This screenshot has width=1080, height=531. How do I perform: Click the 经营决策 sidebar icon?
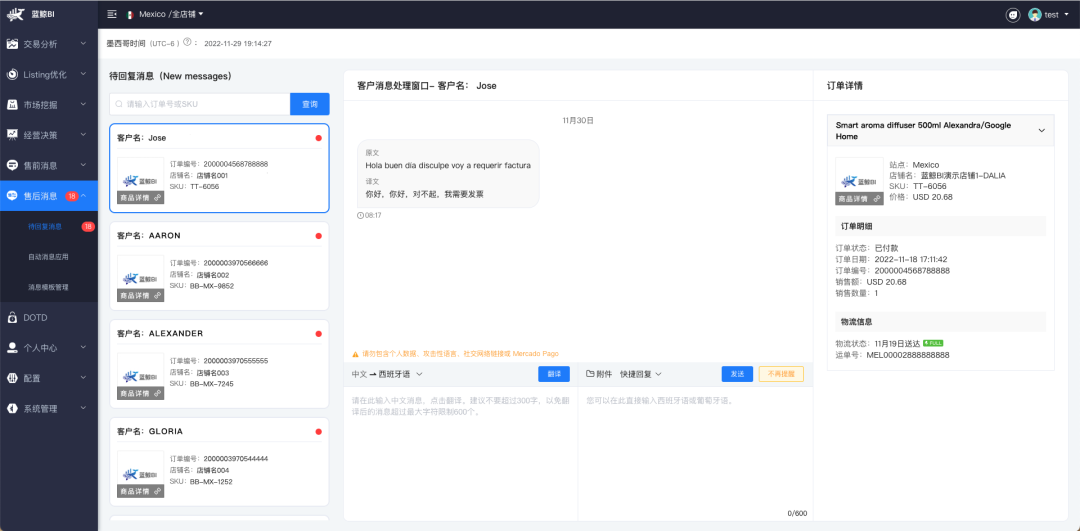coord(12,135)
